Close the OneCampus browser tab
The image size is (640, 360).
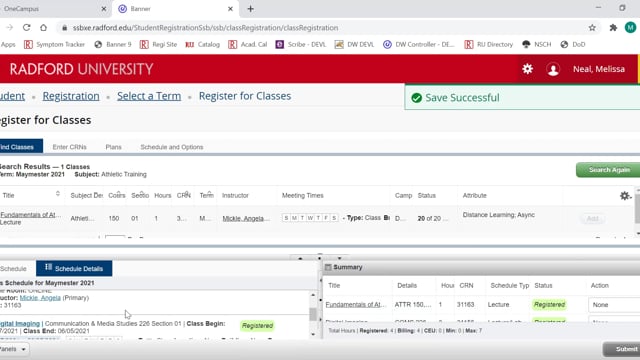coord(104,9)
